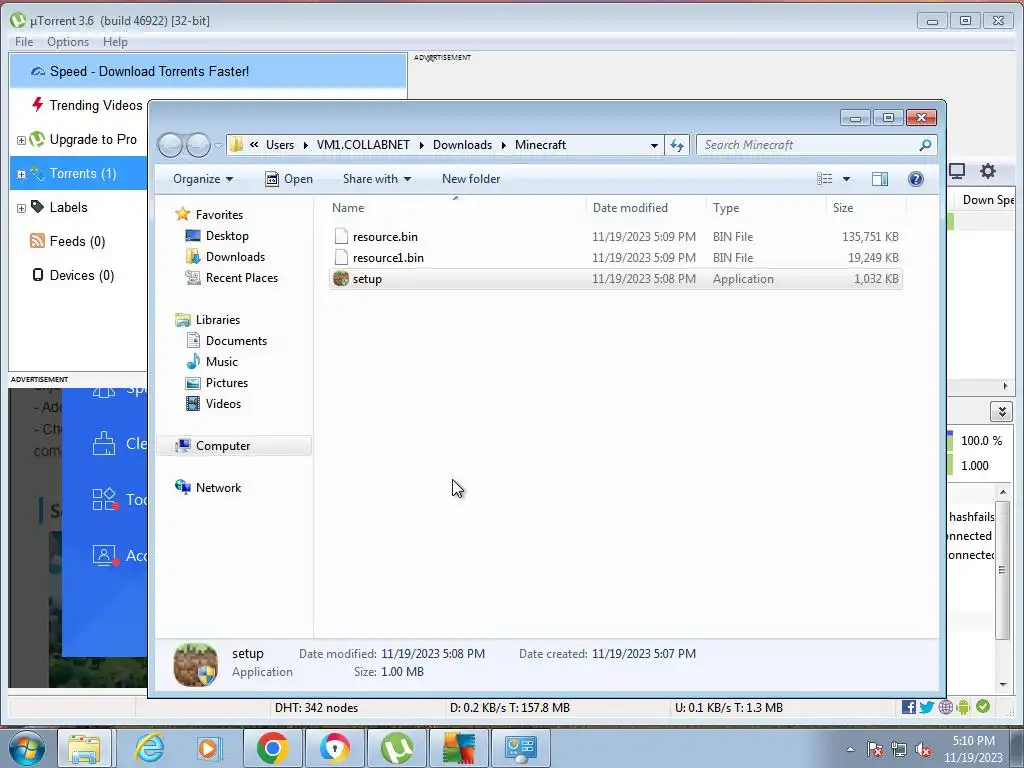The width and height of the screenshot is (1024, 768).
Task: Click the taskbar clock showing 5:10 PM
Action: tap(973, 749)
